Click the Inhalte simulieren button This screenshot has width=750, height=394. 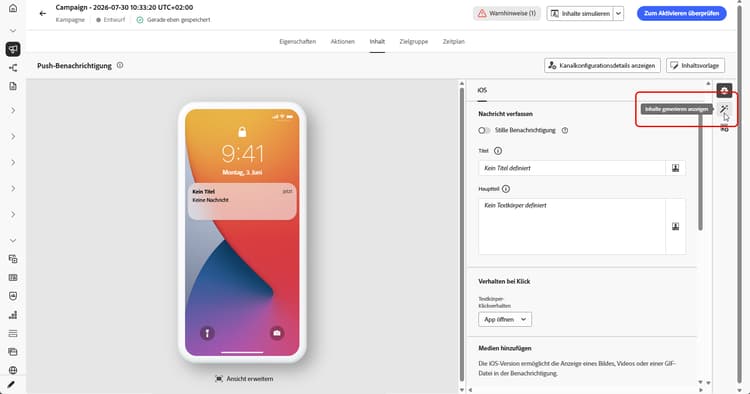(x=580, y=13)
